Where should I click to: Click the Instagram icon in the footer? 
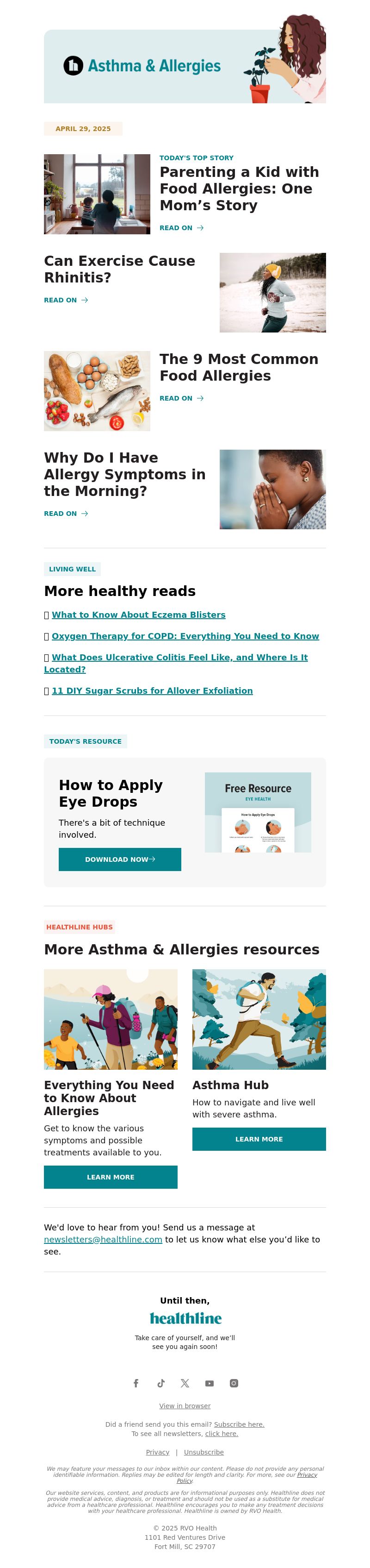point(234,1383)
